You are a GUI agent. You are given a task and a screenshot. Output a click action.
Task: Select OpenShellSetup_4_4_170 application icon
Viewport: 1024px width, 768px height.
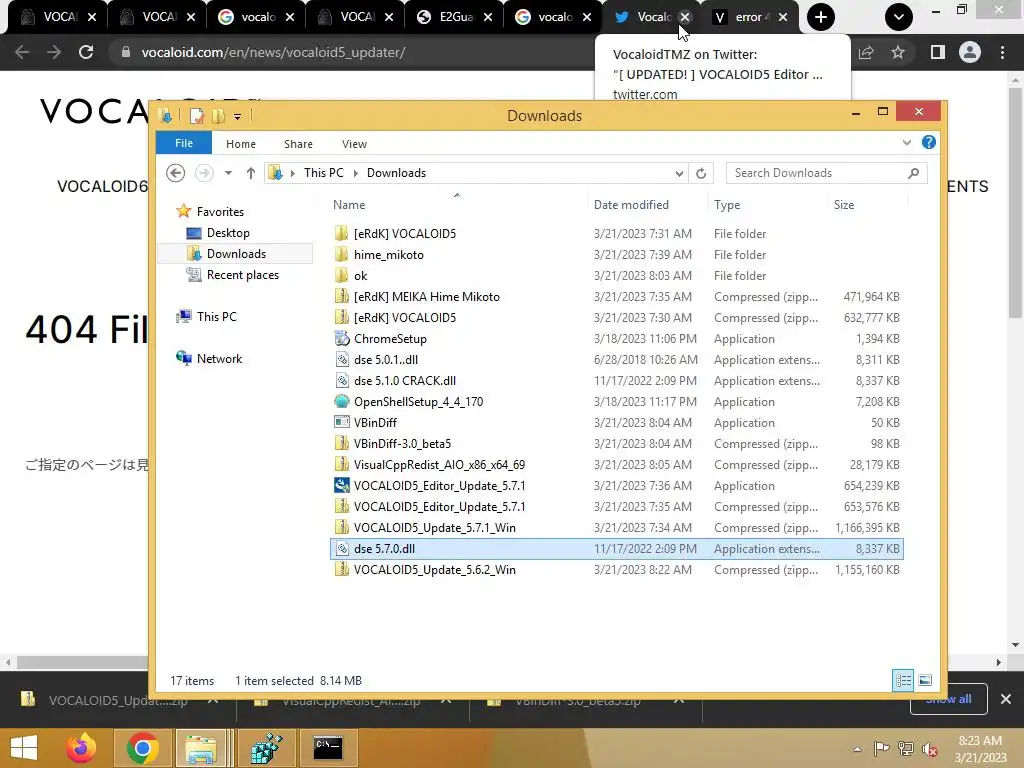pos(341,401)
